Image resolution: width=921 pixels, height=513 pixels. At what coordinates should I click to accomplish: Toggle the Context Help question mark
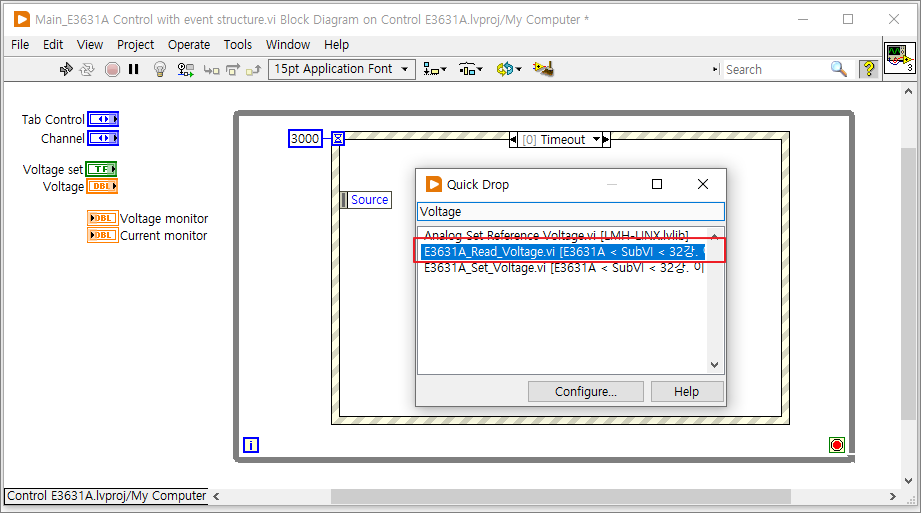[869, 69]
